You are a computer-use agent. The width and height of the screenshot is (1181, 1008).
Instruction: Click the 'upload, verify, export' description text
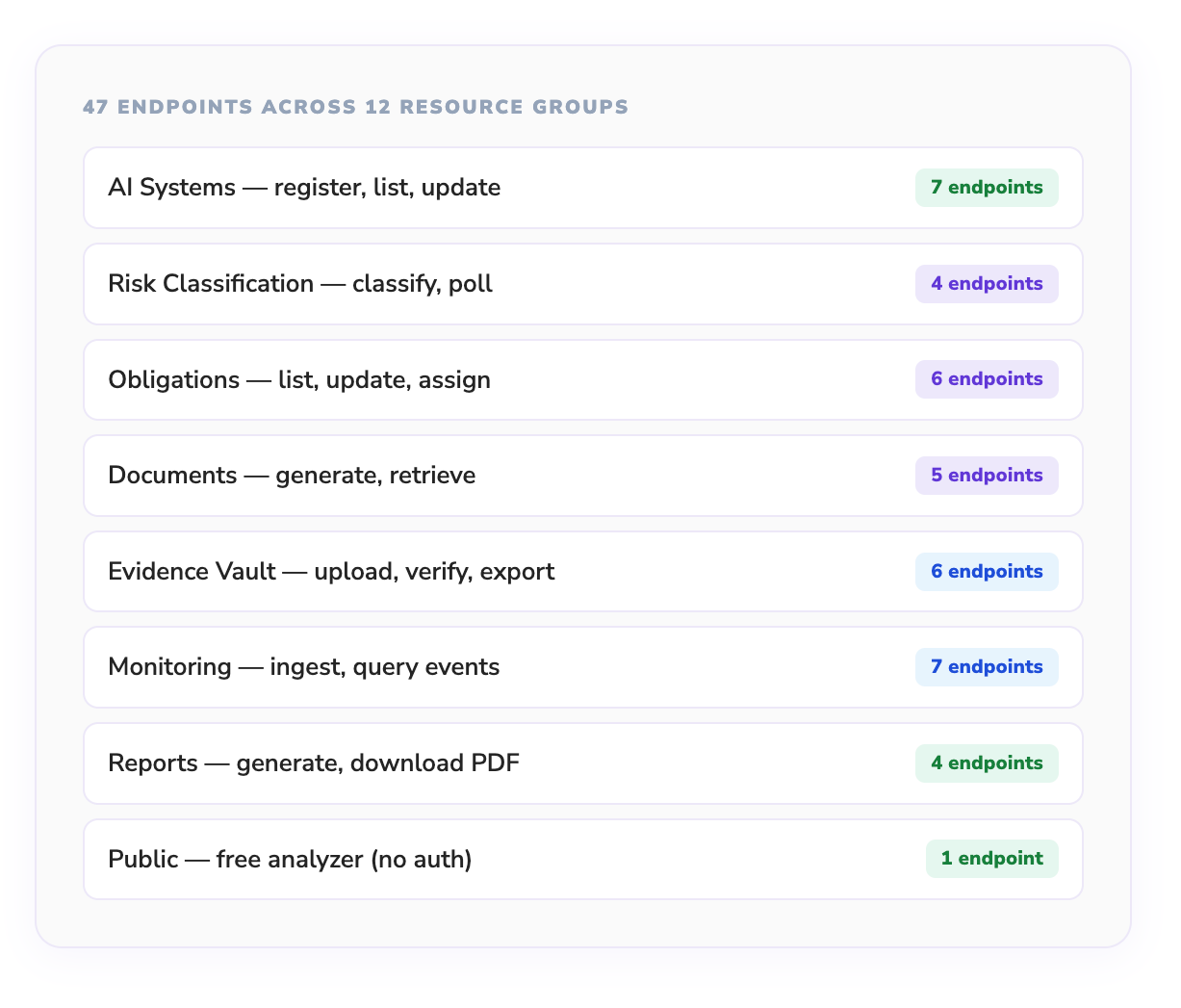pos(434,572)
